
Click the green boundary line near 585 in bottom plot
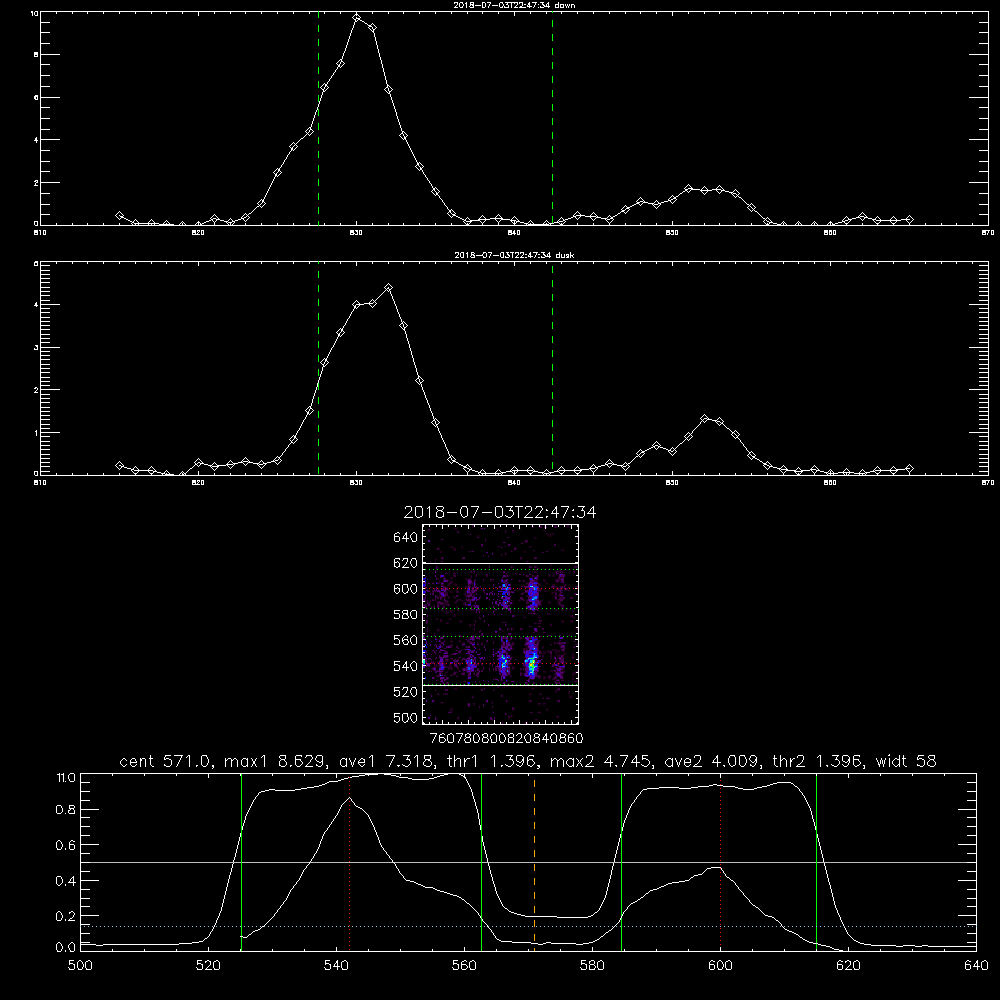tap(622, 861)
